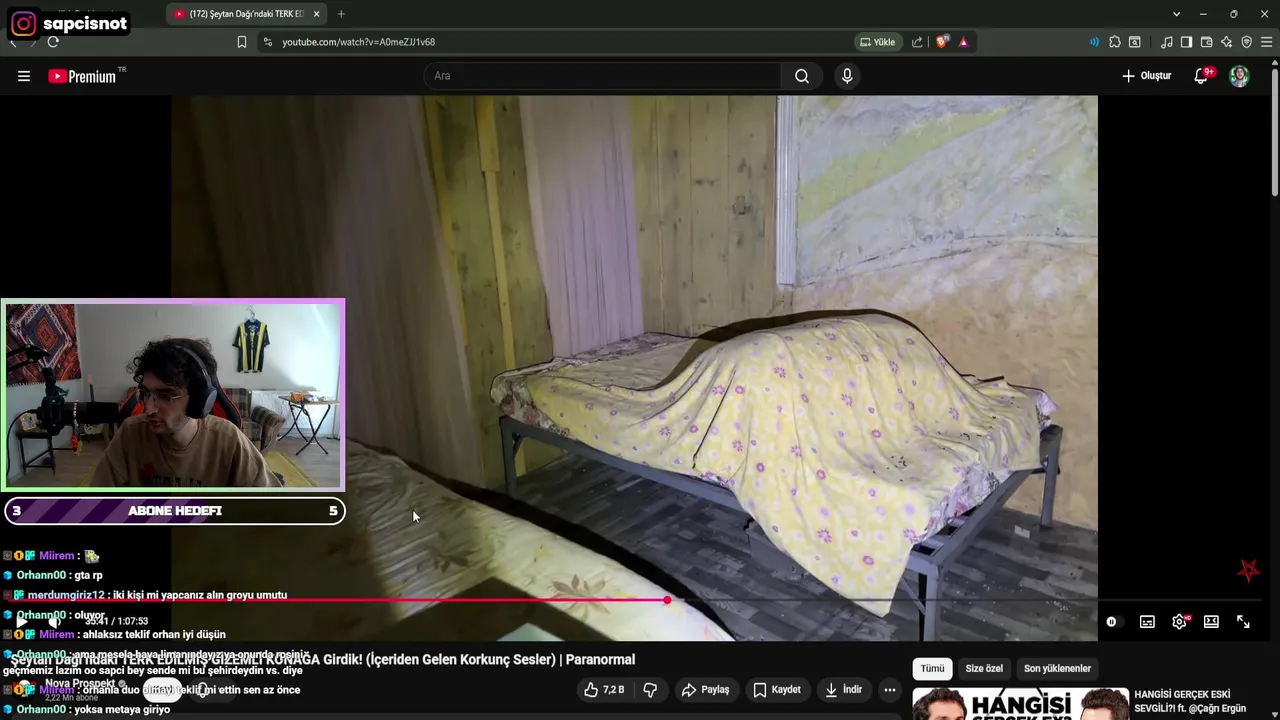
Task: Reload the page in browser toolbar
Action: (x=52, y=42)
